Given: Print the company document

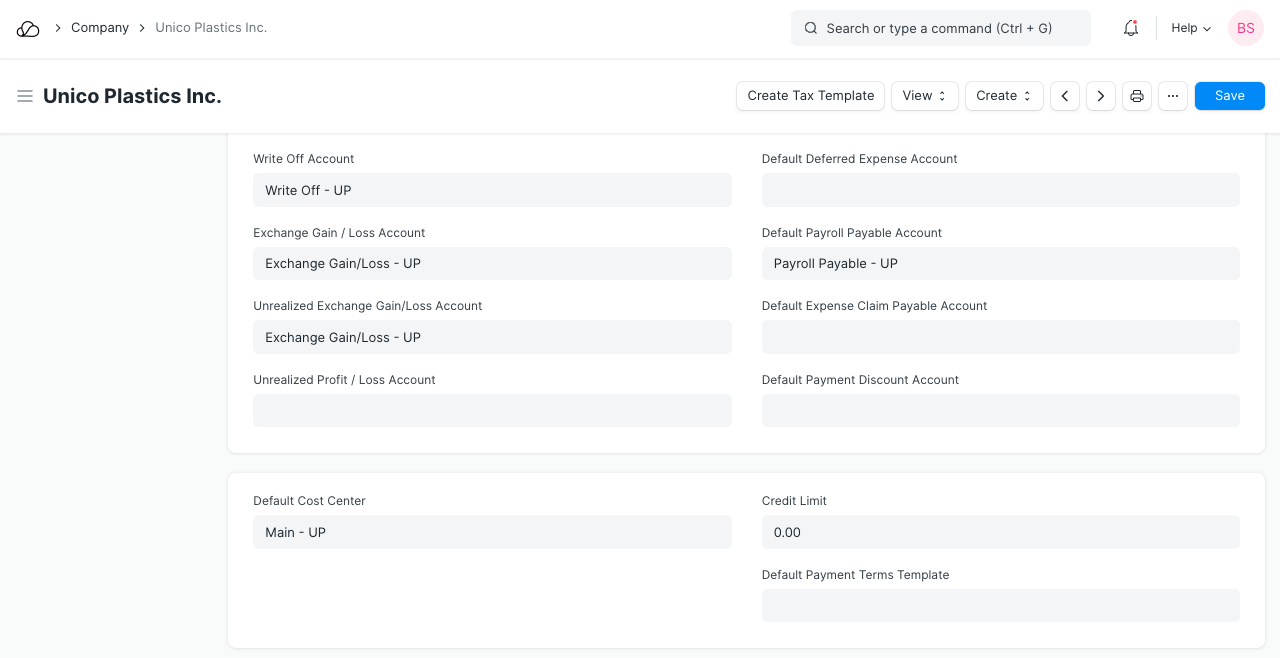Looking at the screenshot, I should click(x=1137, y=96).
